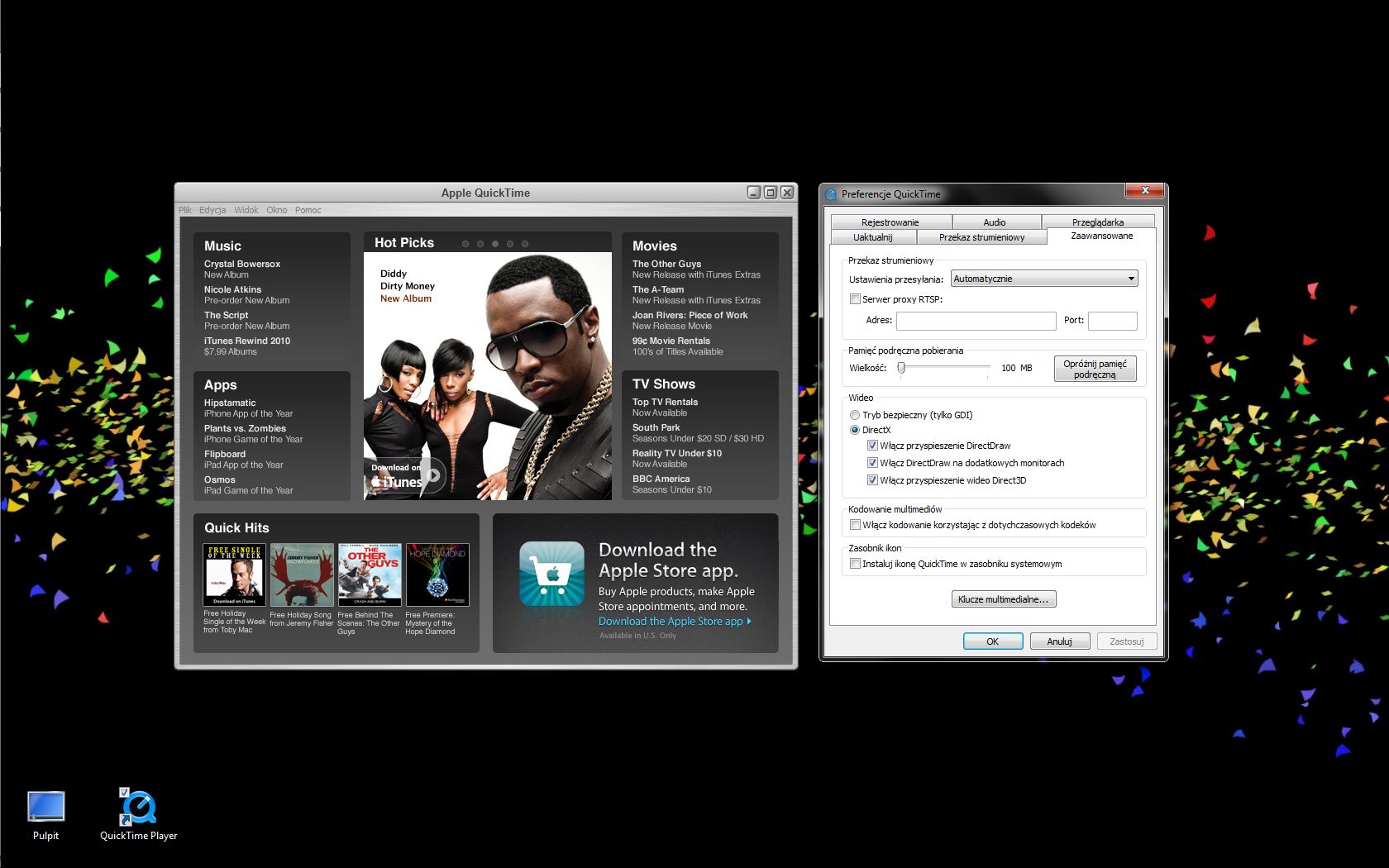Open the Nicole Atkins music entry
The height and width of the screenshot is (868, 1389).
coord(246,295)
